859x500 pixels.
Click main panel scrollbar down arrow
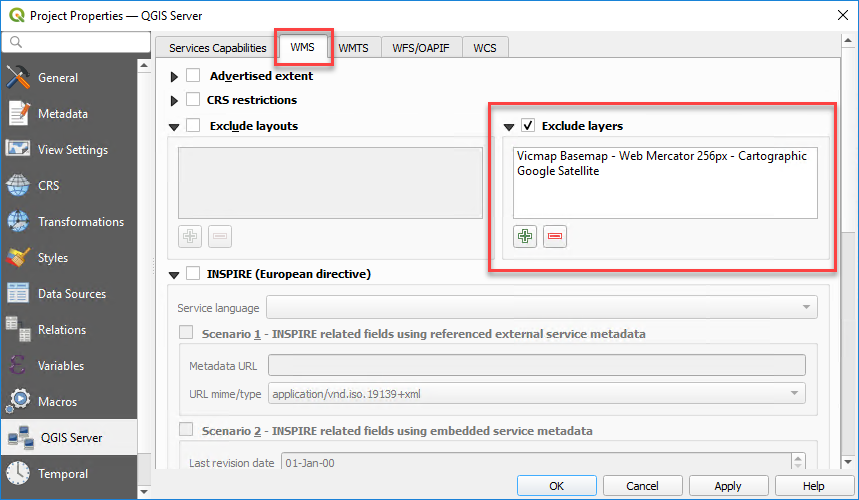[x=848, y=462]
